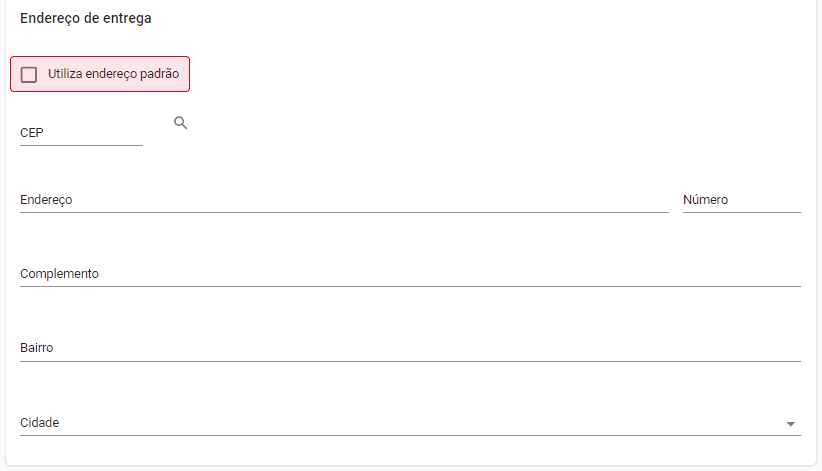Focus the CEP input field

click(81, 133)
